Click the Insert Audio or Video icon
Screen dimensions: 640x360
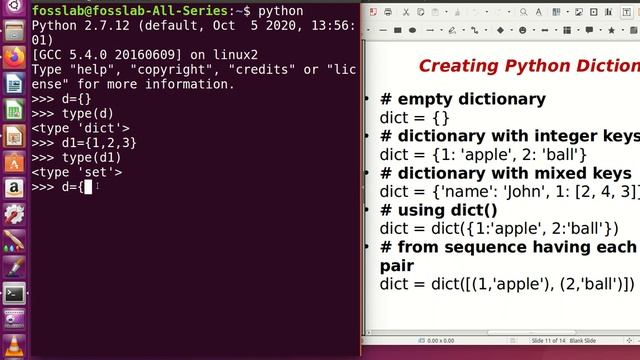click(x=593, y=12)
